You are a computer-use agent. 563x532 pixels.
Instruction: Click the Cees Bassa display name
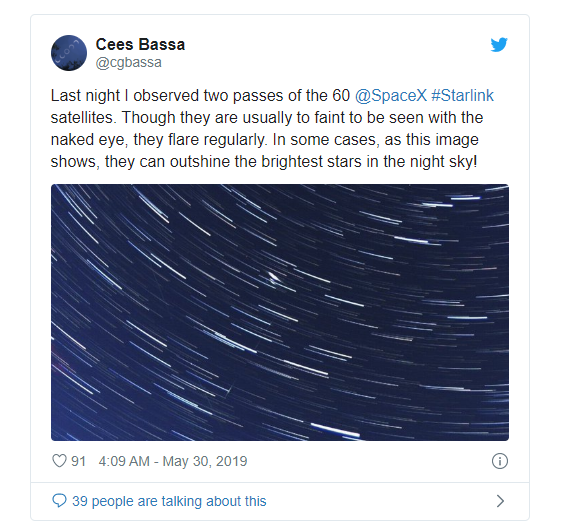click(140, 45)
